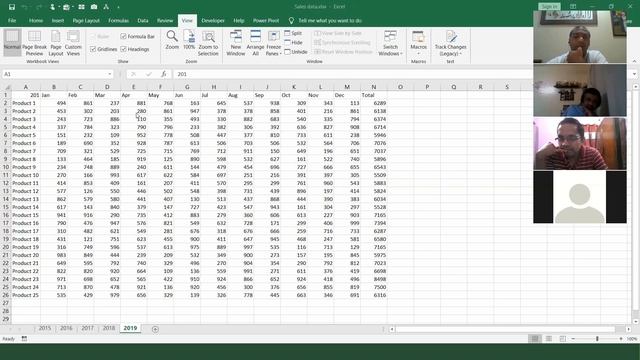Click Arrange All windows
Viewport: 640px width, 360px height.
point(255,43)
